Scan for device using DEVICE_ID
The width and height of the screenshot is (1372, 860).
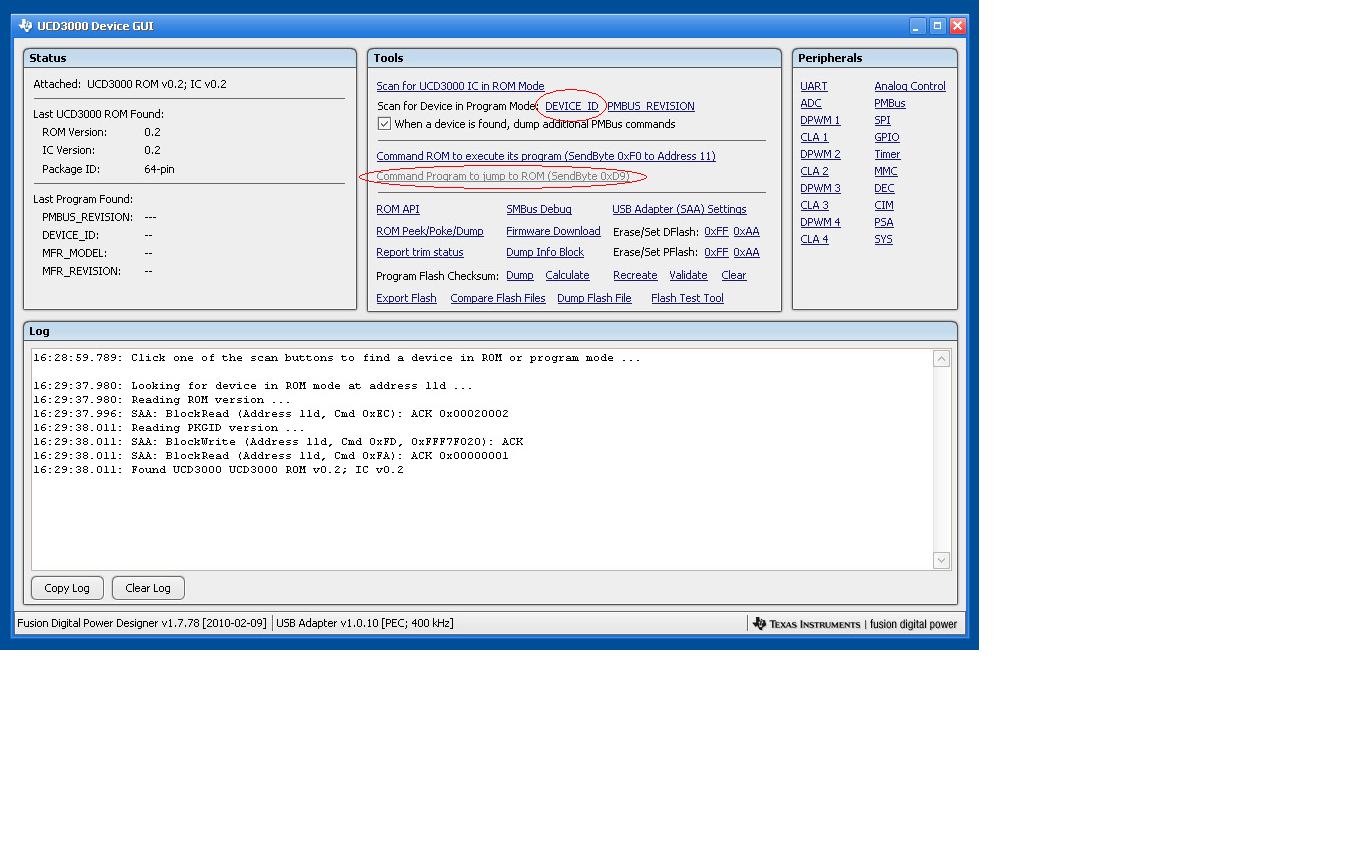pyautogui.click(x=571, y=106)
